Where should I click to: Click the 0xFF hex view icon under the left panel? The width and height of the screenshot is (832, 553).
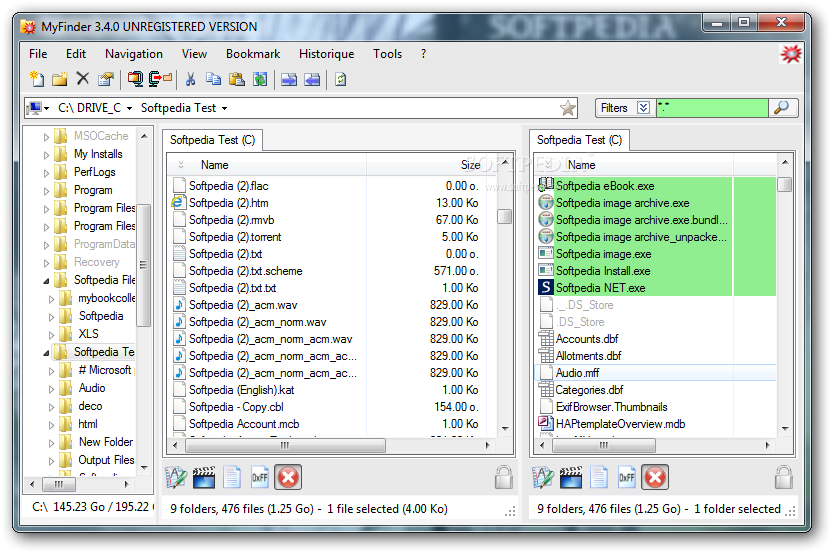click(259, 478)
